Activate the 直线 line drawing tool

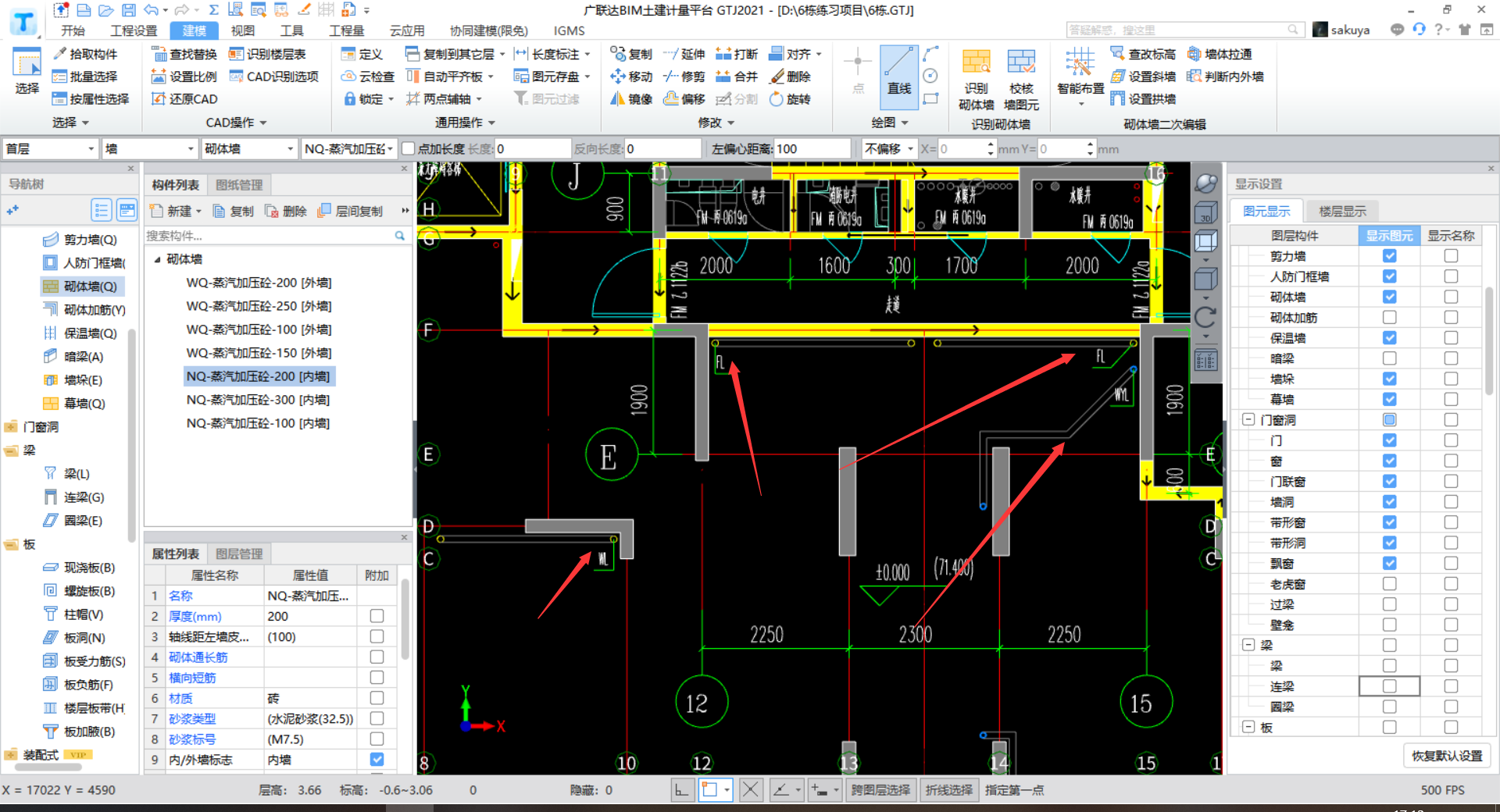[899, 76]
